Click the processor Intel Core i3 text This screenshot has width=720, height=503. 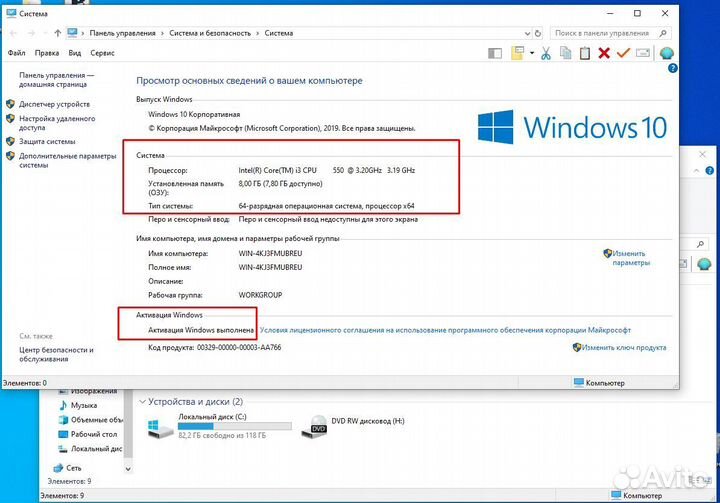(x=326, y=170)
